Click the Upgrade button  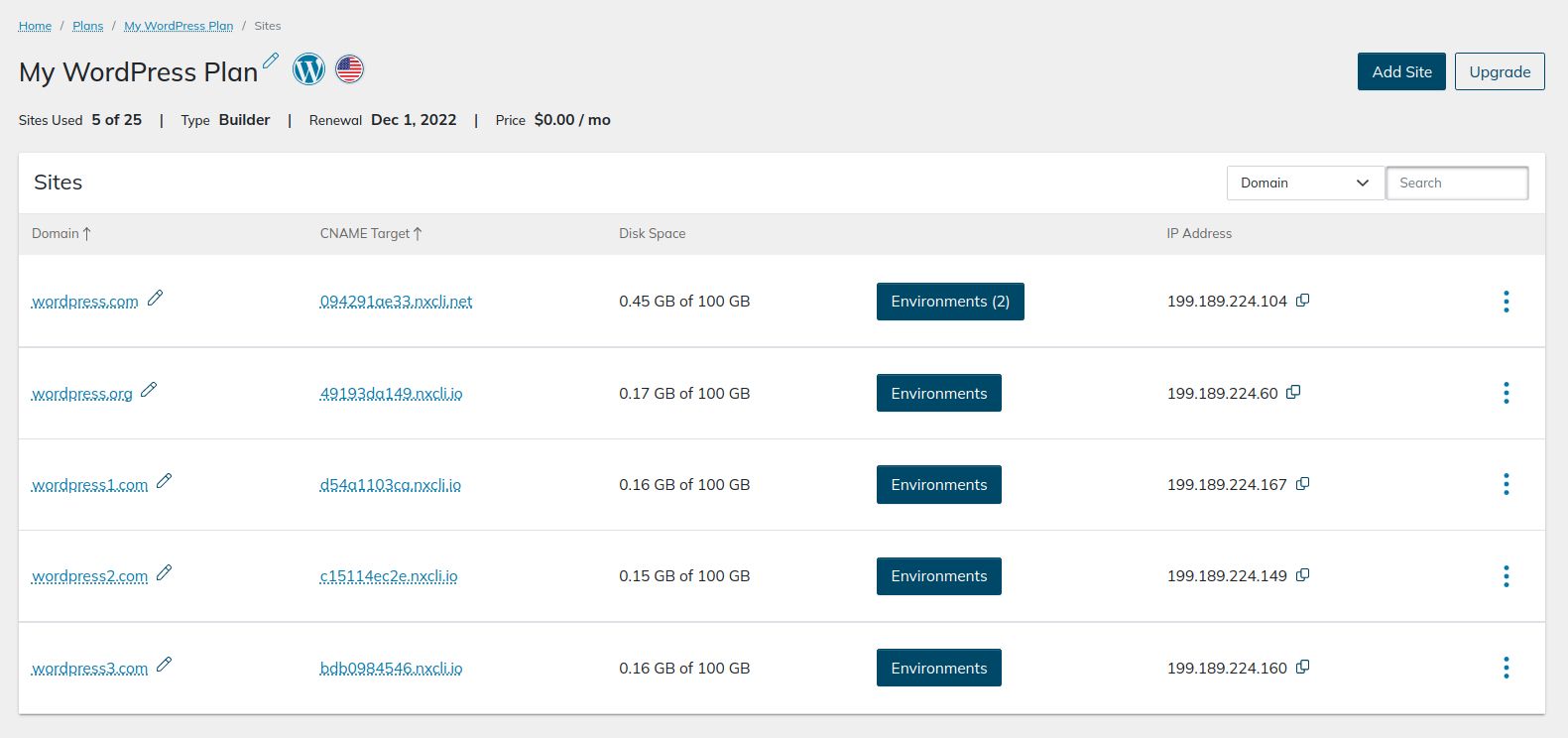tap(1500, 71)
